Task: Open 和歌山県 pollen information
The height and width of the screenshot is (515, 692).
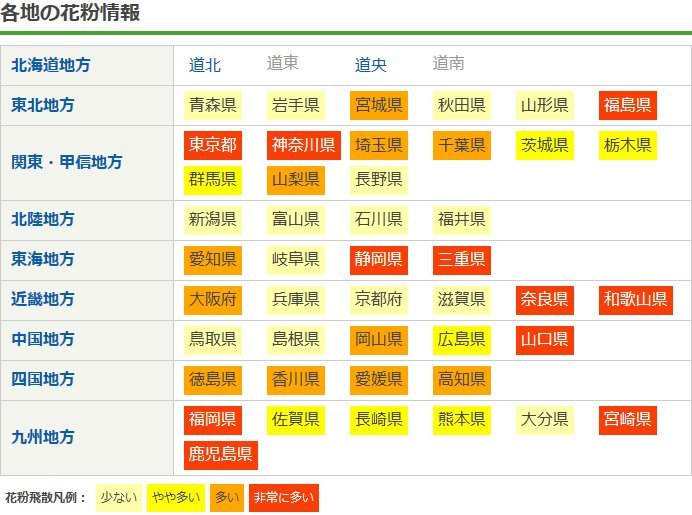Action: click(x=635, y=300)
